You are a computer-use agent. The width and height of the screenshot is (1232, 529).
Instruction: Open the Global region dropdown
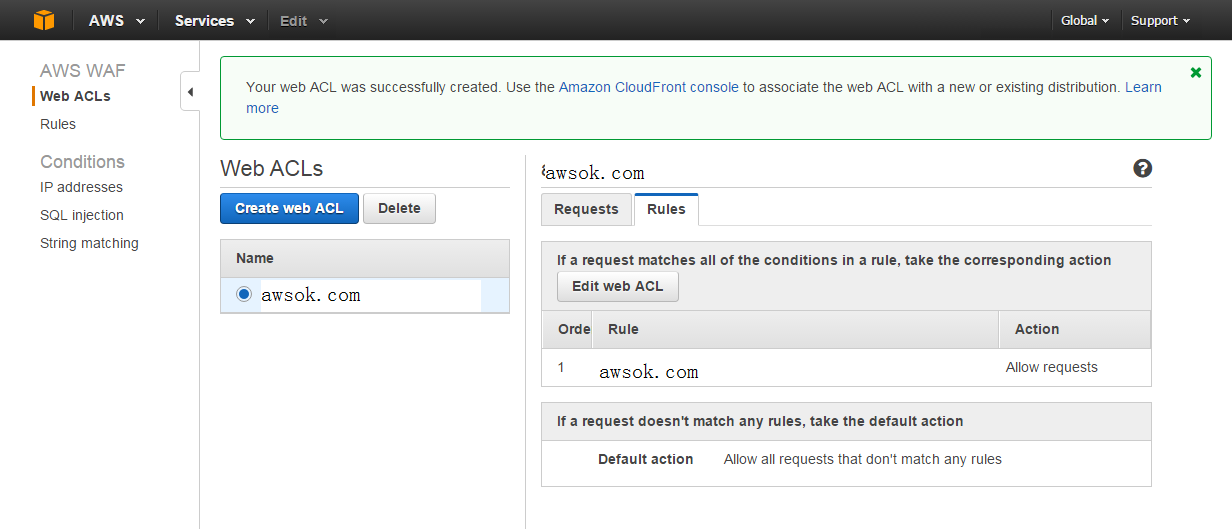pyautogui.click(x=1085, y=20)
